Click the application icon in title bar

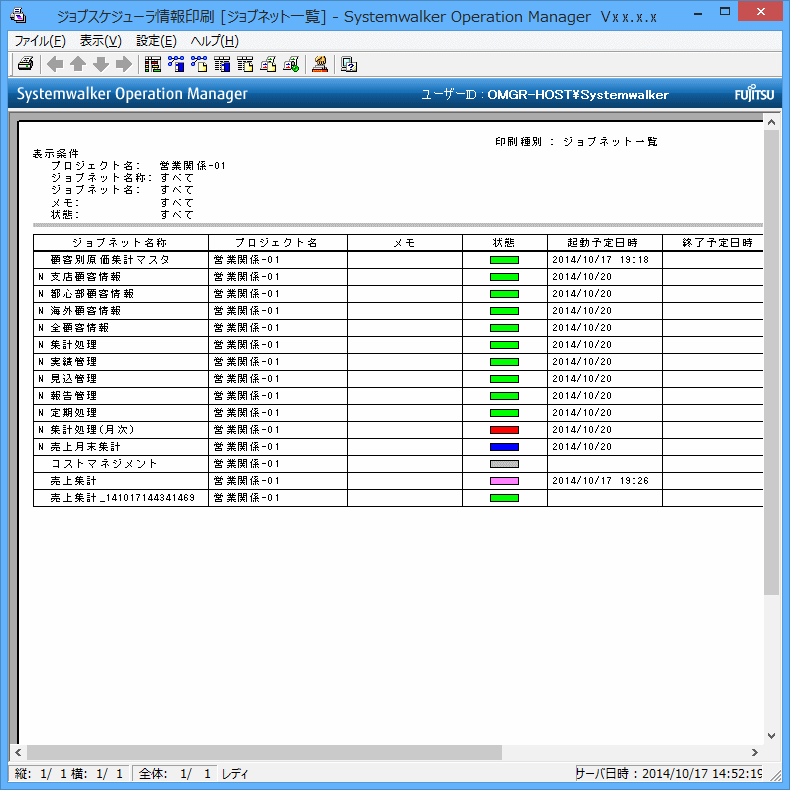19,16
